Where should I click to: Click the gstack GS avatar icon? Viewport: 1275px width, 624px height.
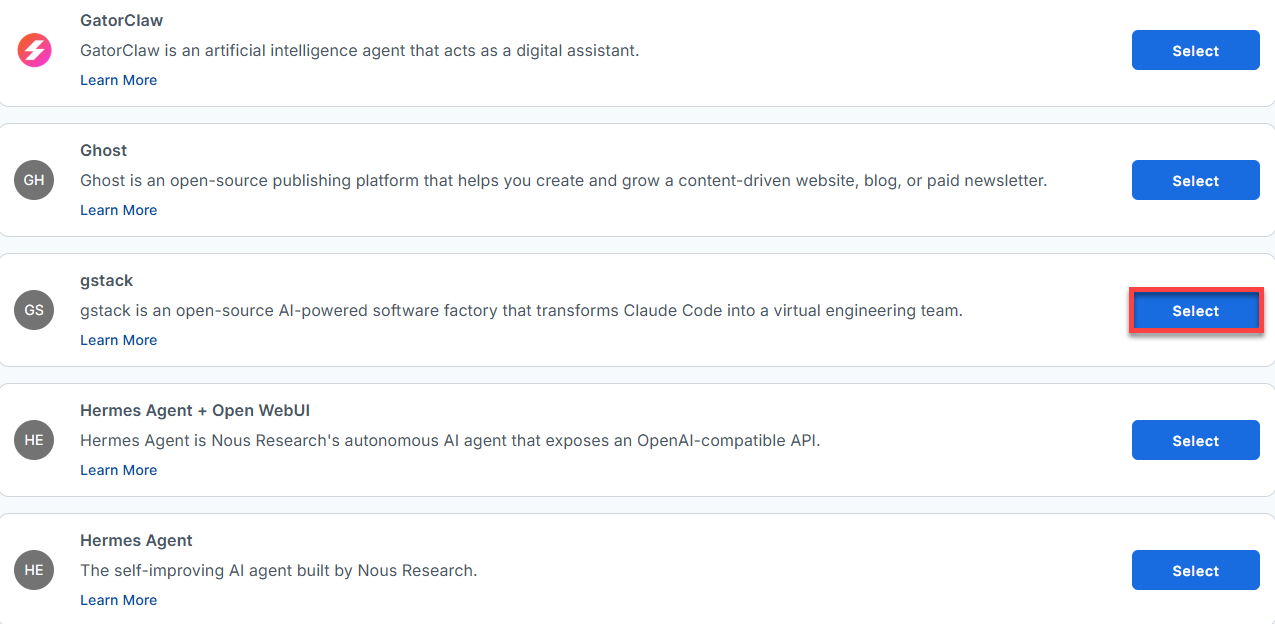tap(34, 310)
